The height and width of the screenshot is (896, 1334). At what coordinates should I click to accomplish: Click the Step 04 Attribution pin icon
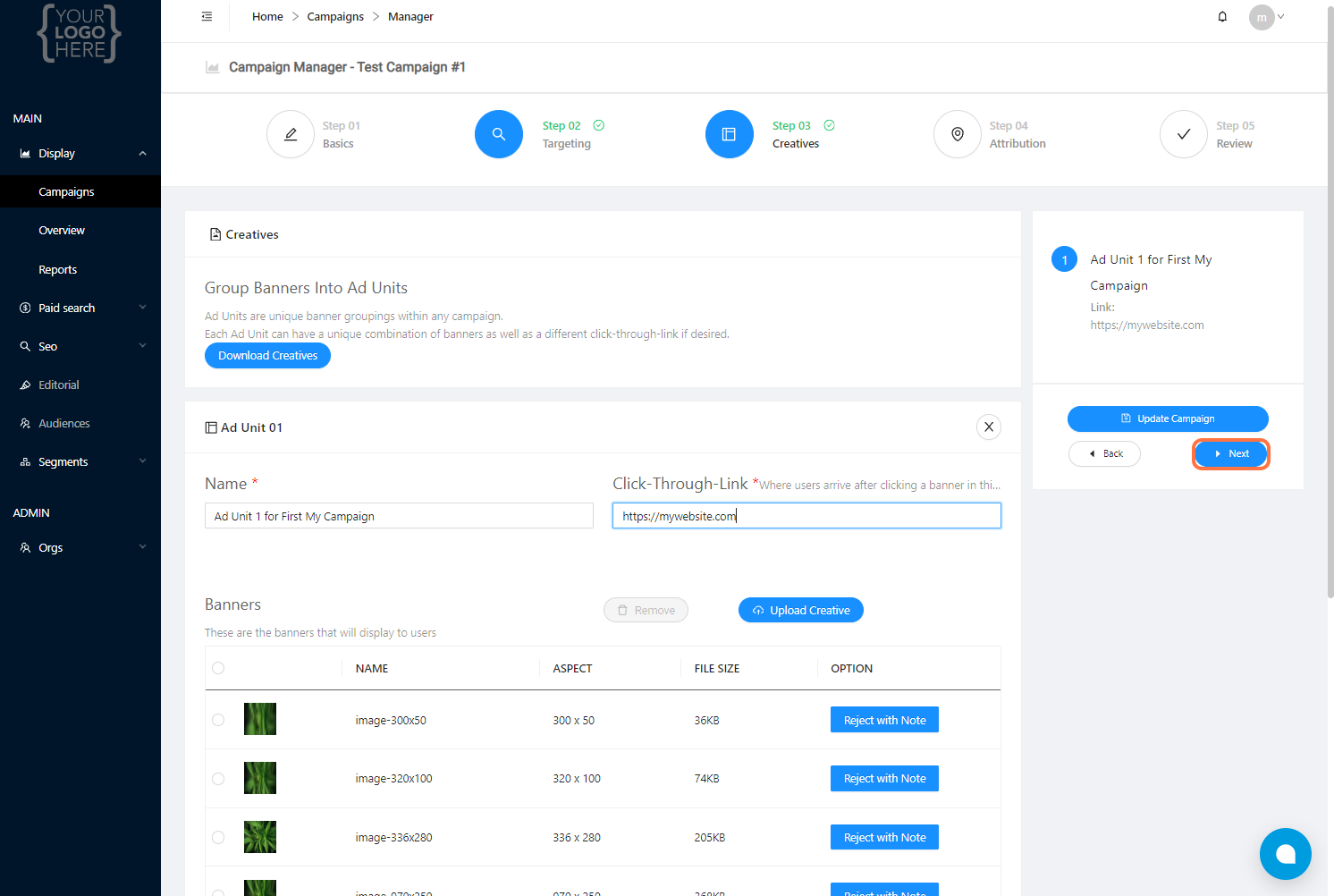coord(958,134)
